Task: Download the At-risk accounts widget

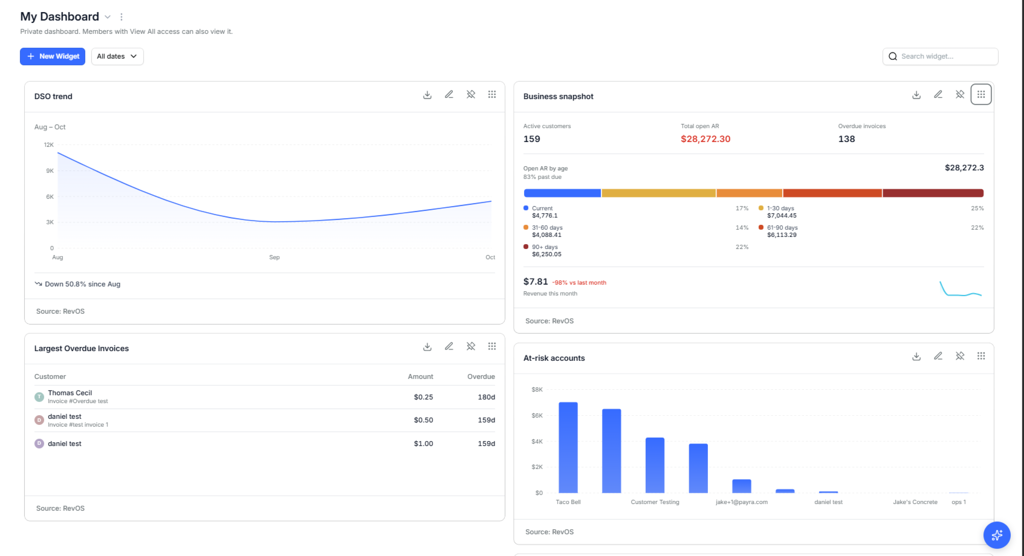Action: click(x=916, y=357)
